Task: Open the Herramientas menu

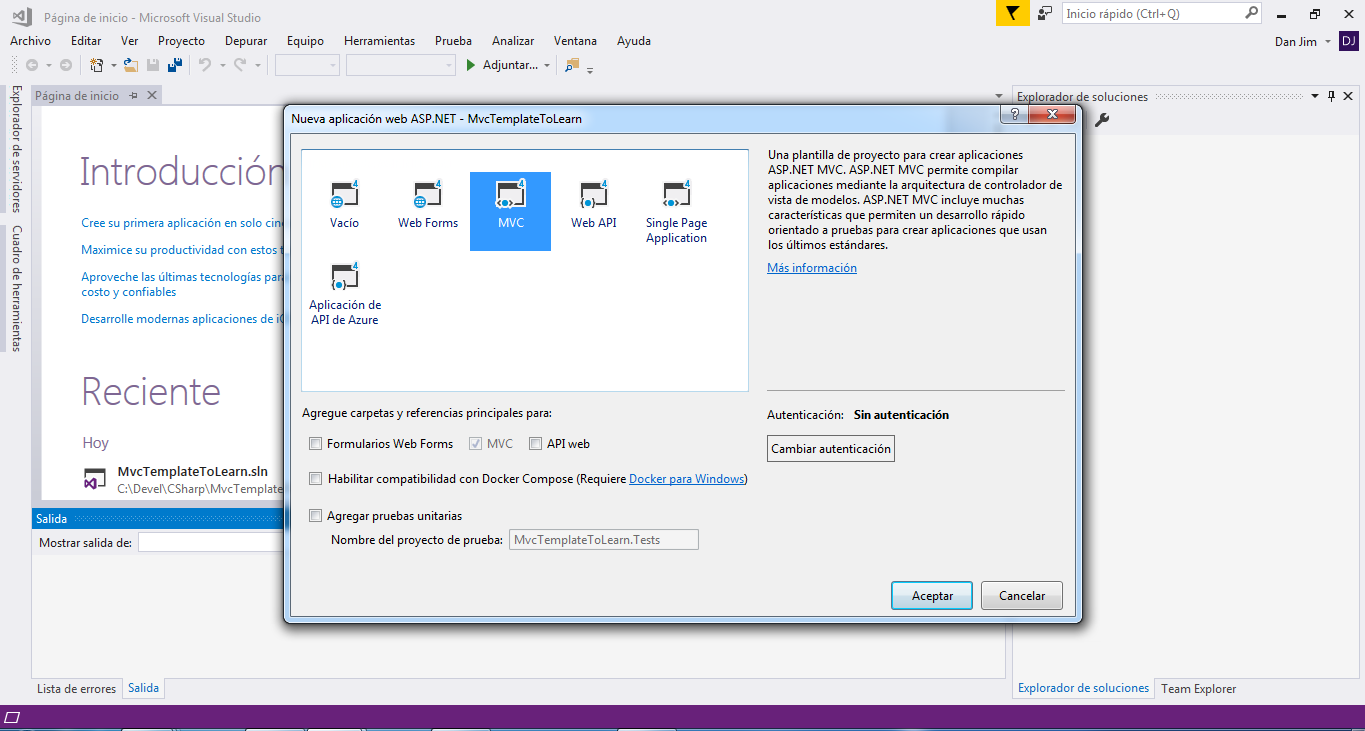Action: [x=379, y=41]
